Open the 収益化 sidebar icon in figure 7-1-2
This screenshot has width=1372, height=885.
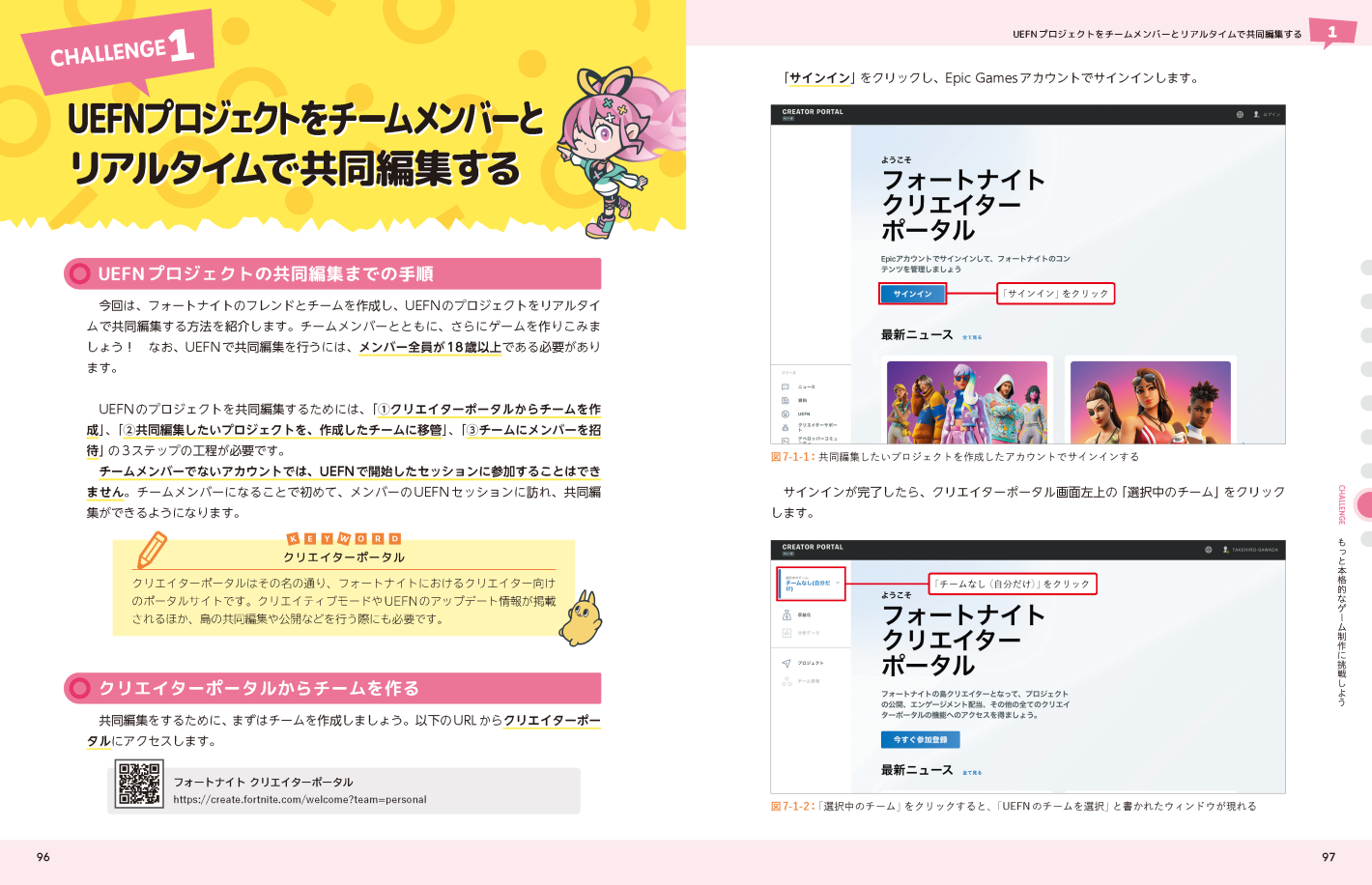click(x=786, y=614)
